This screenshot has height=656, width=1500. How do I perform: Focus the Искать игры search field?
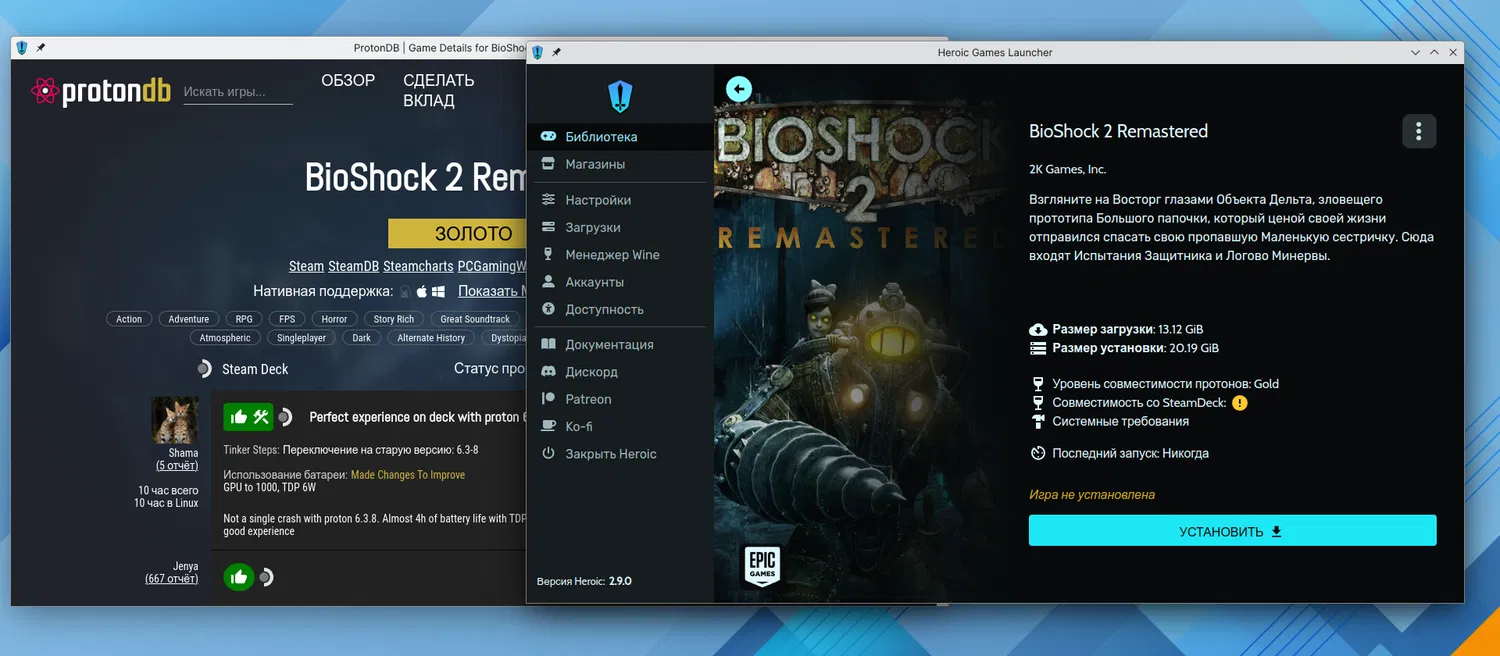coord(238,92)
